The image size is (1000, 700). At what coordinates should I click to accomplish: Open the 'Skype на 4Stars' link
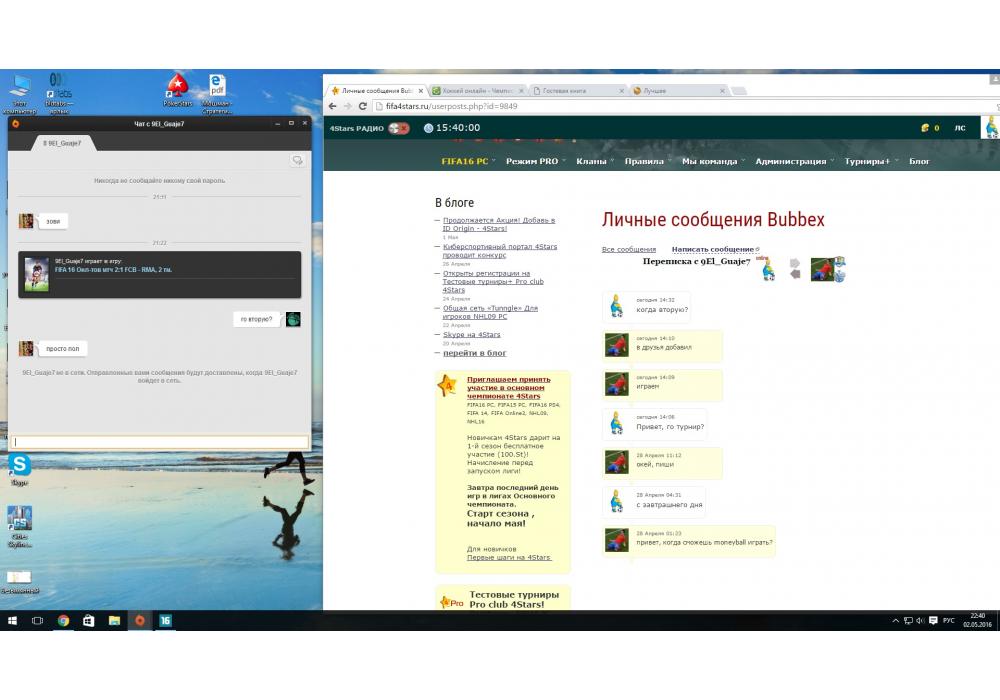pos(471,335)
